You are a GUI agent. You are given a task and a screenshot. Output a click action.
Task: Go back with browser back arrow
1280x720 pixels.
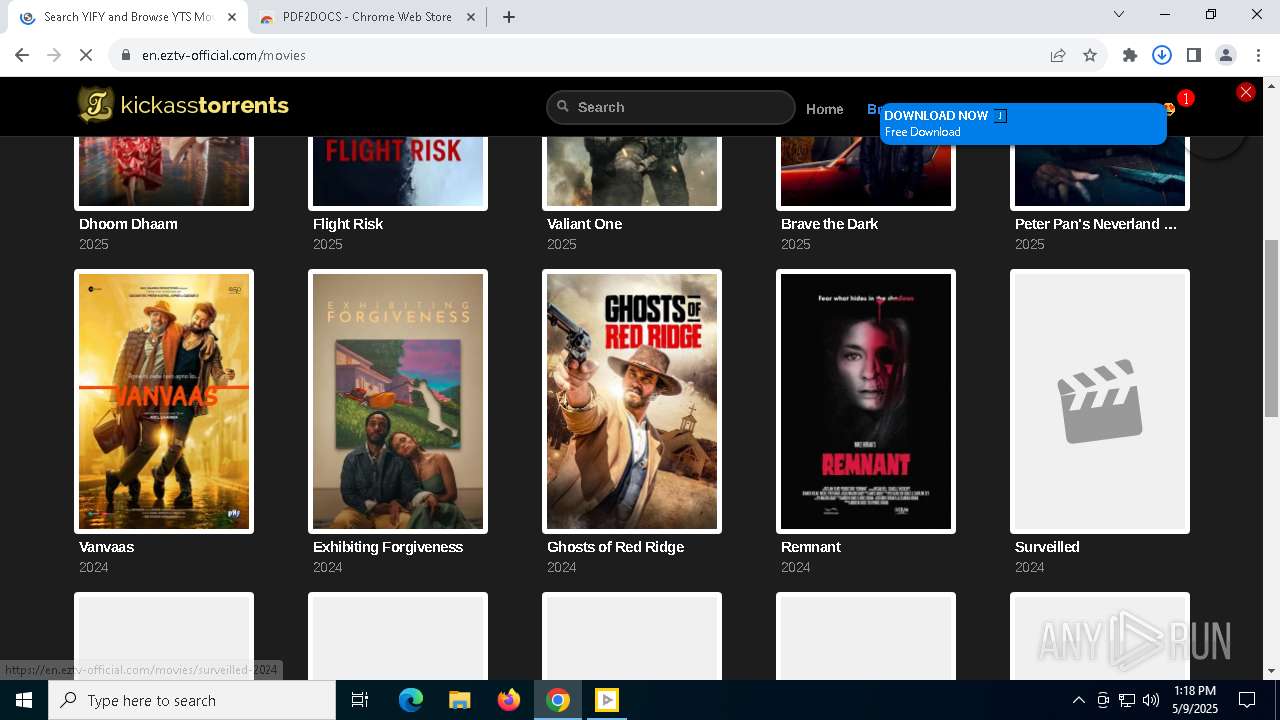point(22,55)
